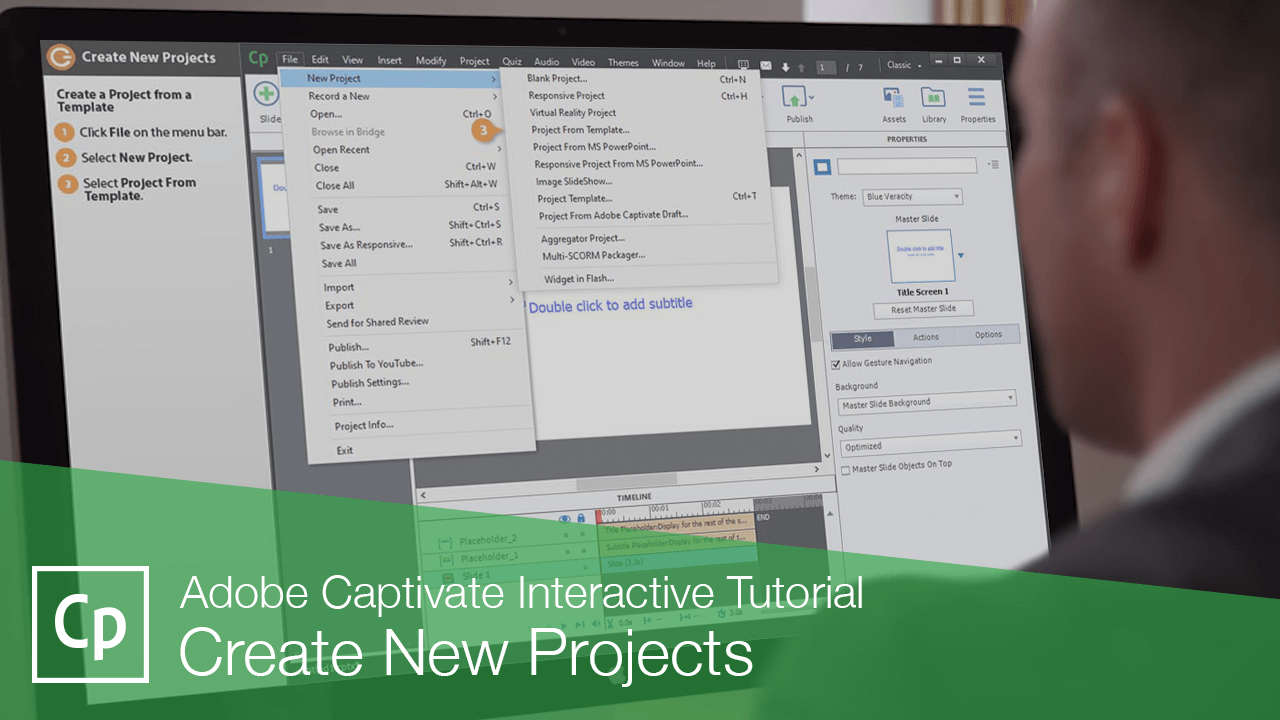Open the Background dropdown for Master Slide Background
The height and width of the screenshot is (720, 1280).
(x=926, y=402)
